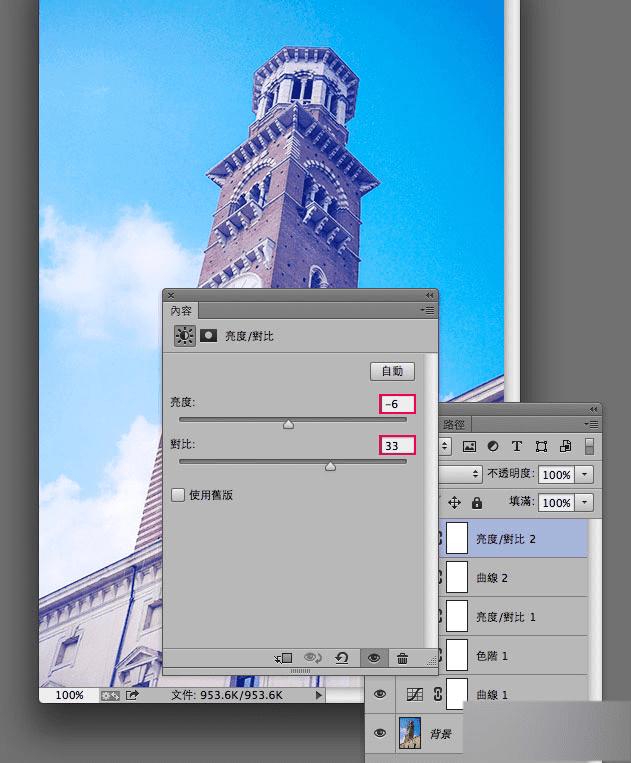Click the 亮度/對比 1 layer mask thumbnail
631x763 pixels.
coord(457,616)
